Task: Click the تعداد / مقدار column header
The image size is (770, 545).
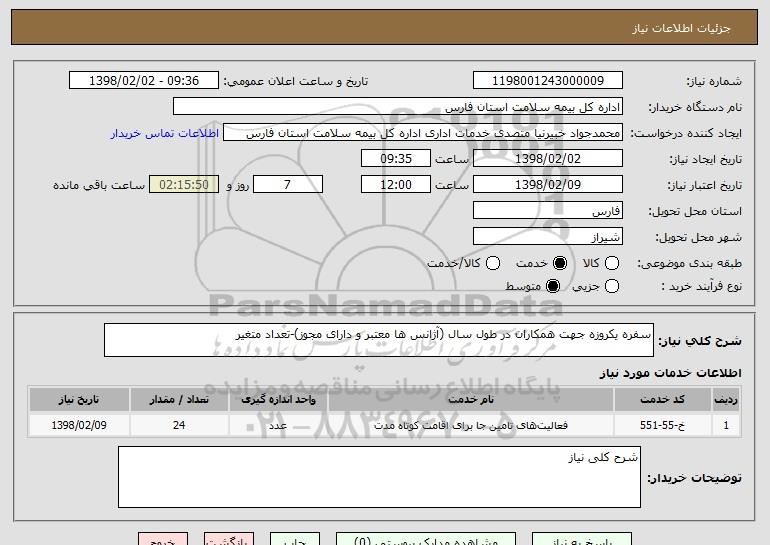Action: pyautogui.click(x=179, y=400)
